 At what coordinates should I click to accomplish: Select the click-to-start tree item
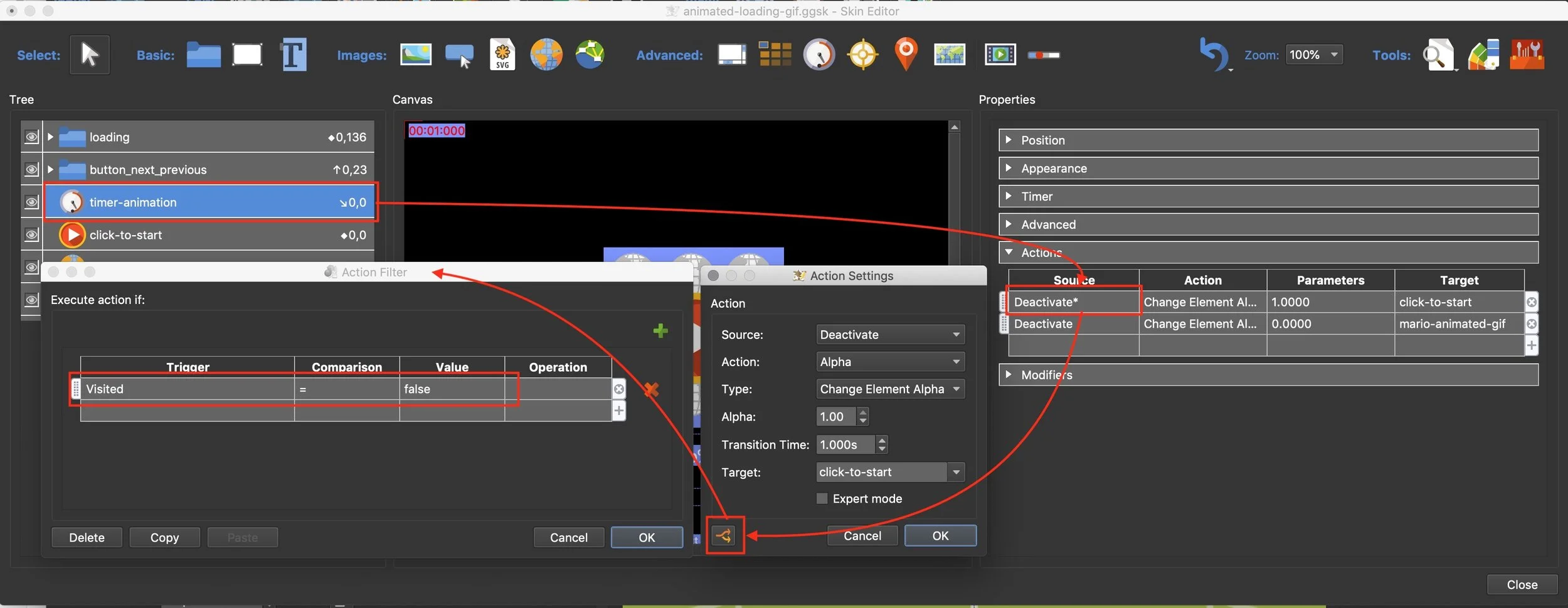[209, 234]
